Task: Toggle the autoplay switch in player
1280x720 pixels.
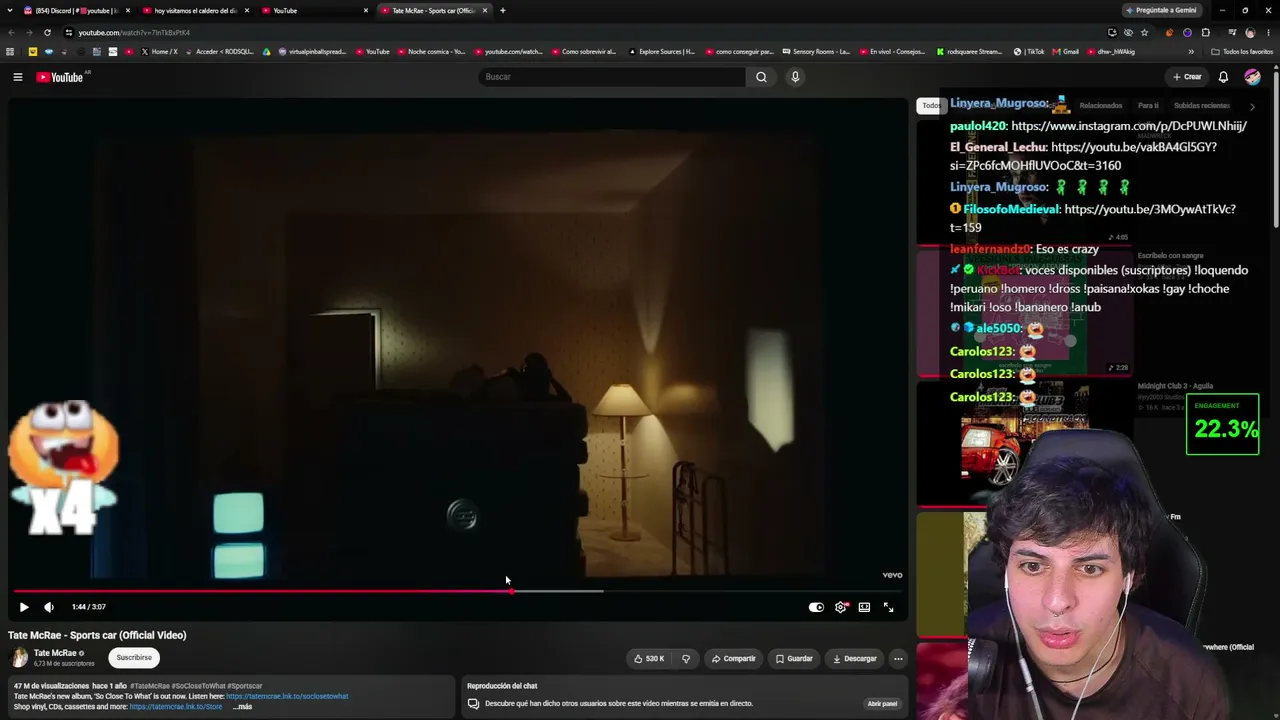Action: (x=816, y=607)
